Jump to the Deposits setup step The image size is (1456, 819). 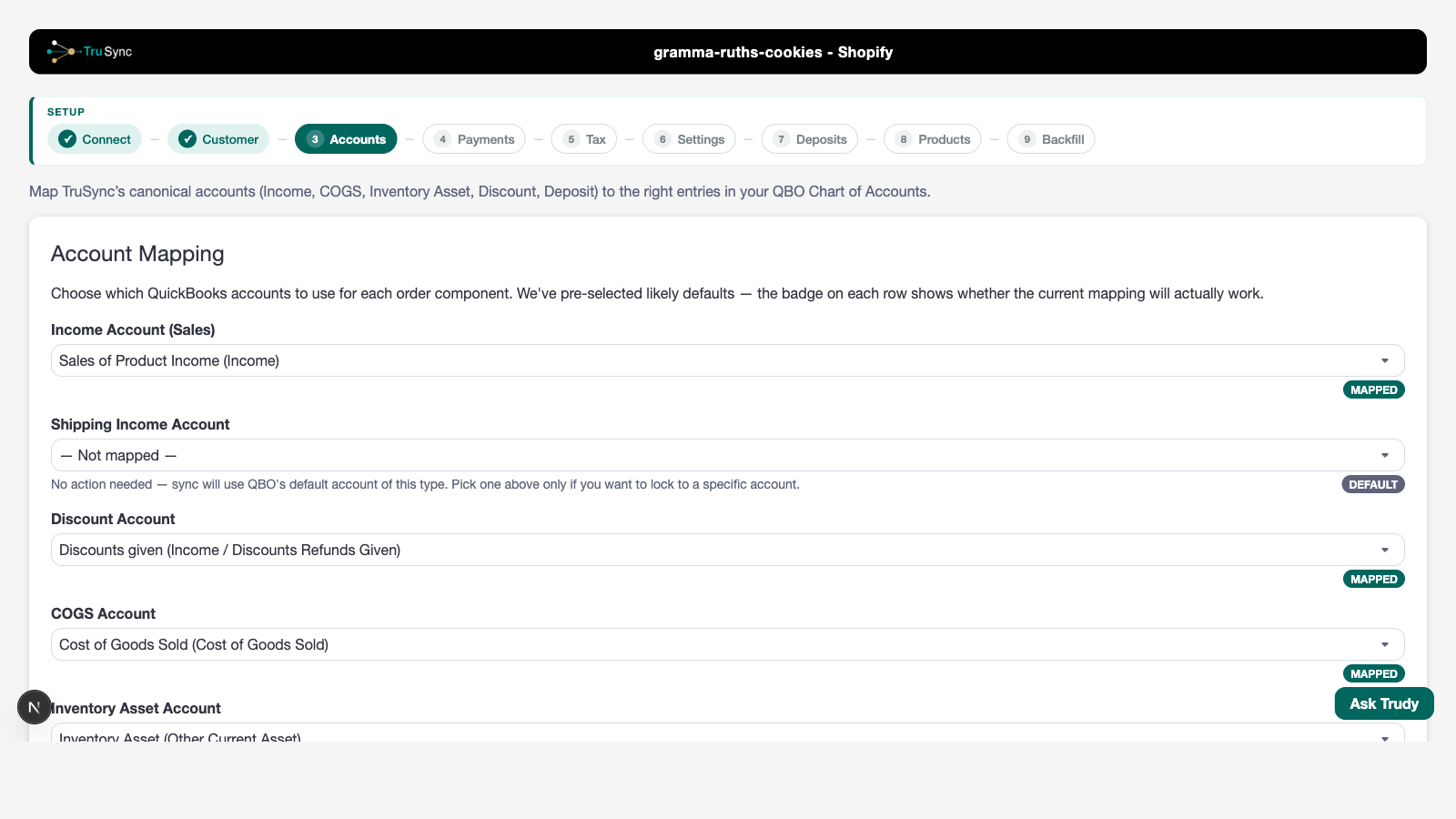[x=810, y=139]
